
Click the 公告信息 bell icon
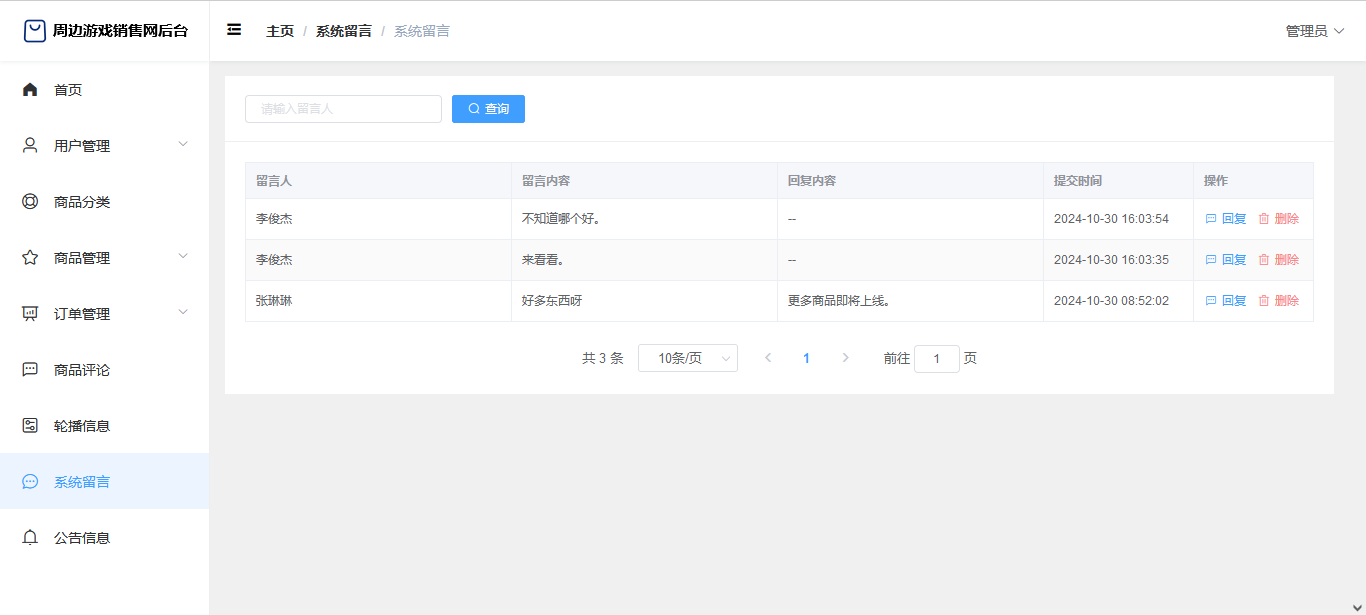[x=30, y=538]
